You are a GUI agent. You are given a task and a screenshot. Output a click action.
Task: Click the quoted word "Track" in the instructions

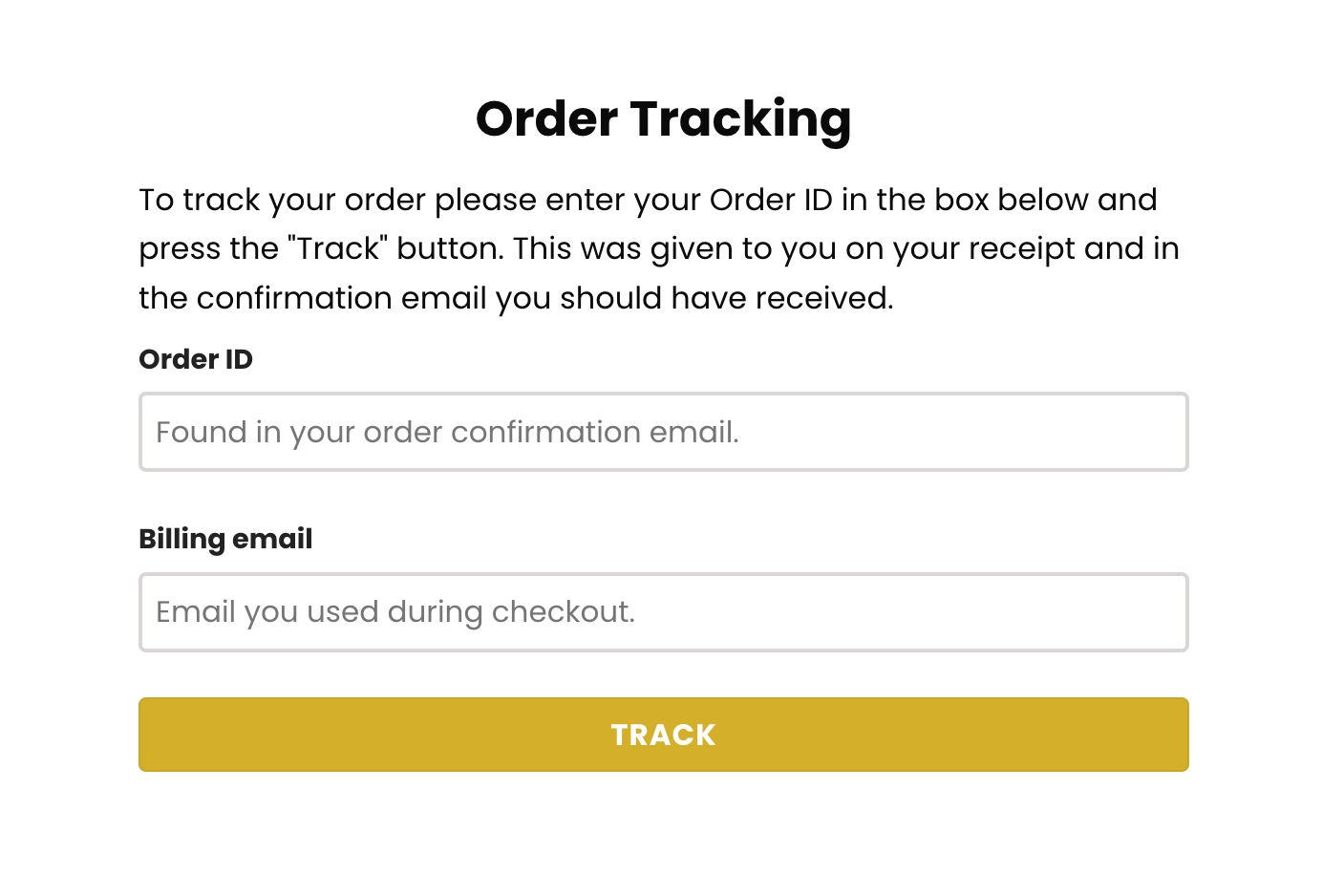click(x=338, y=248)
